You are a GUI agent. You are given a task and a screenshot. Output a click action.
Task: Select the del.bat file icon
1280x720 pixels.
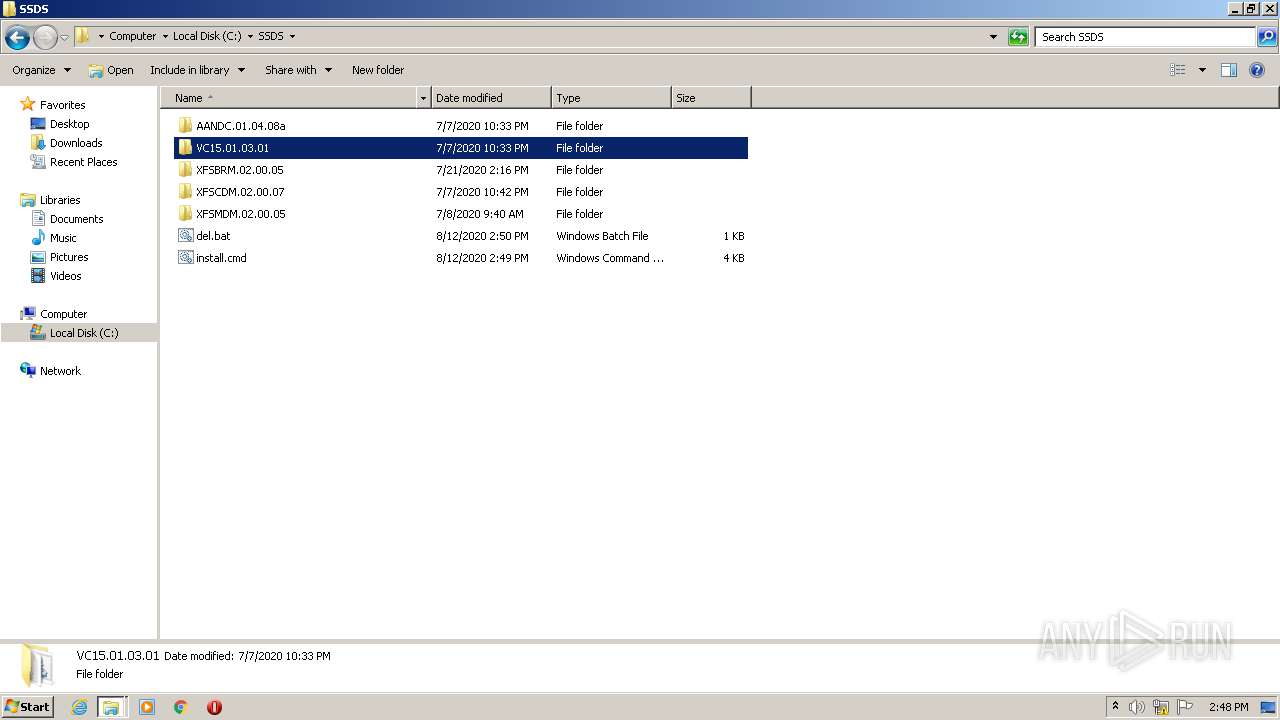click(185, 236)
